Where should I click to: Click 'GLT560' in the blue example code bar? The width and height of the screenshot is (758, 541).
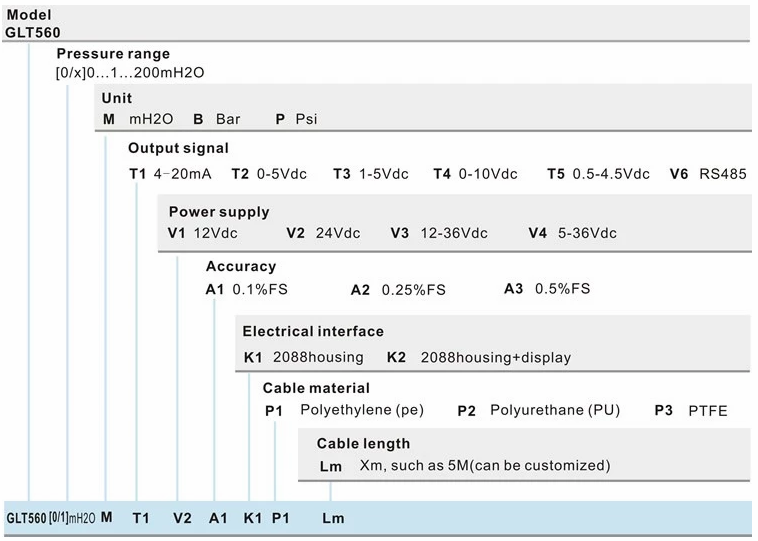26,519
